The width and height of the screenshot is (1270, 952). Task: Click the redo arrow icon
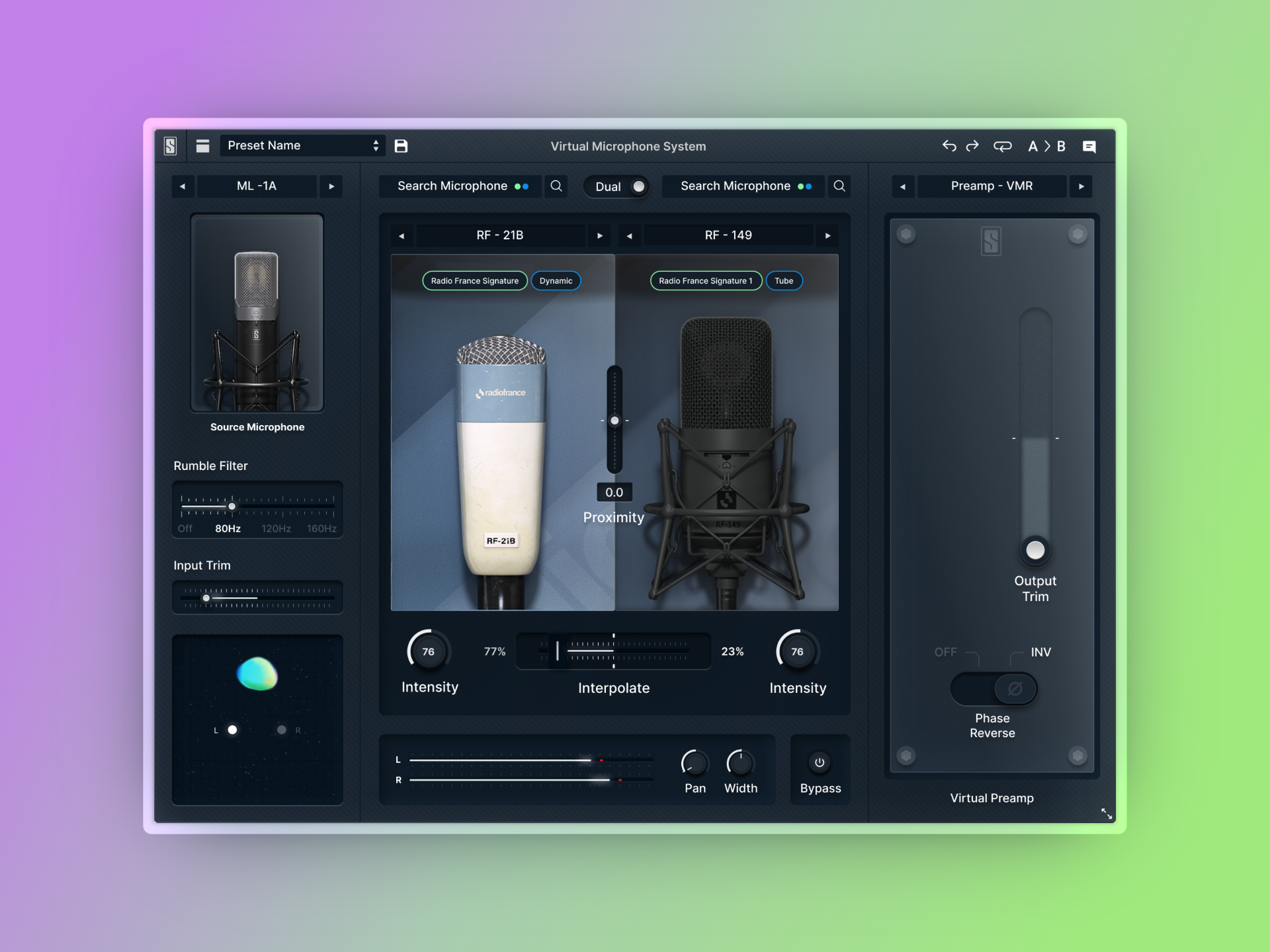972,146
